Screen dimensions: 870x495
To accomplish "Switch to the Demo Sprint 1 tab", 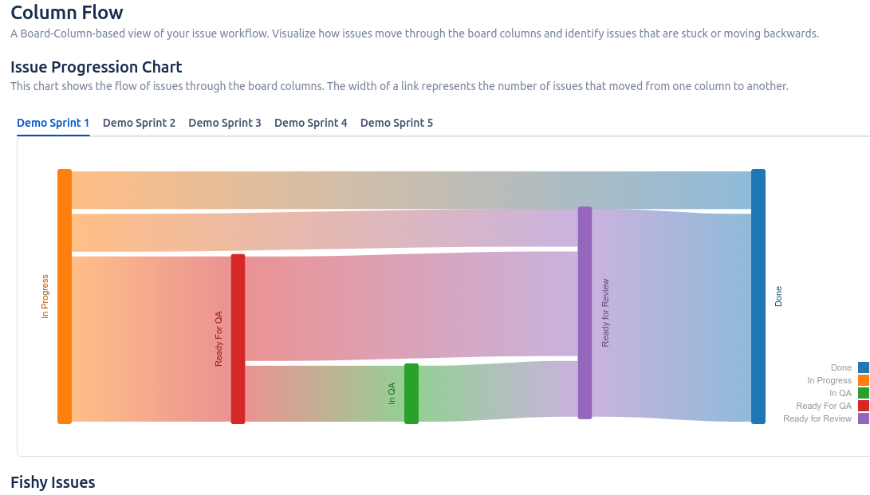I will pyautogui.click(x=53, y=123).
